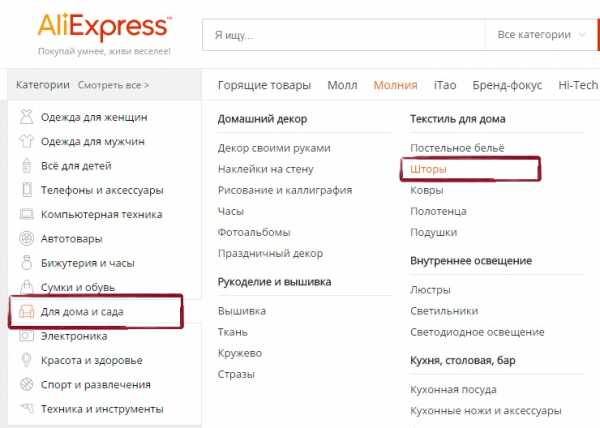Image resolution: width=600 pixels, height=428 pixels.
Task: Click the auto goods wheel icon
Action: [26, 239]
